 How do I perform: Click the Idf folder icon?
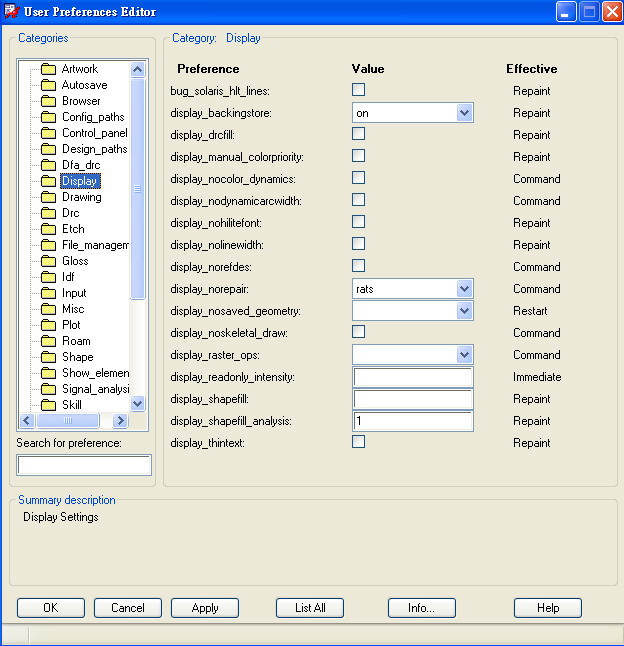point(48,277)
